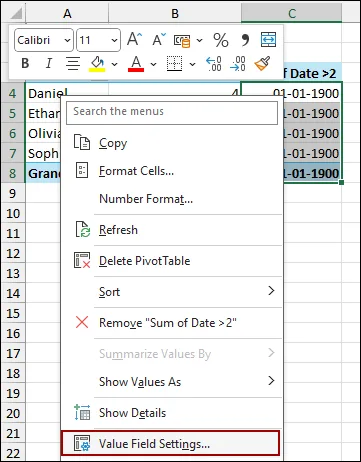Screen dimensions: 361x462
Task: Select the Format Painter brush
Action: tap(262, 63)
